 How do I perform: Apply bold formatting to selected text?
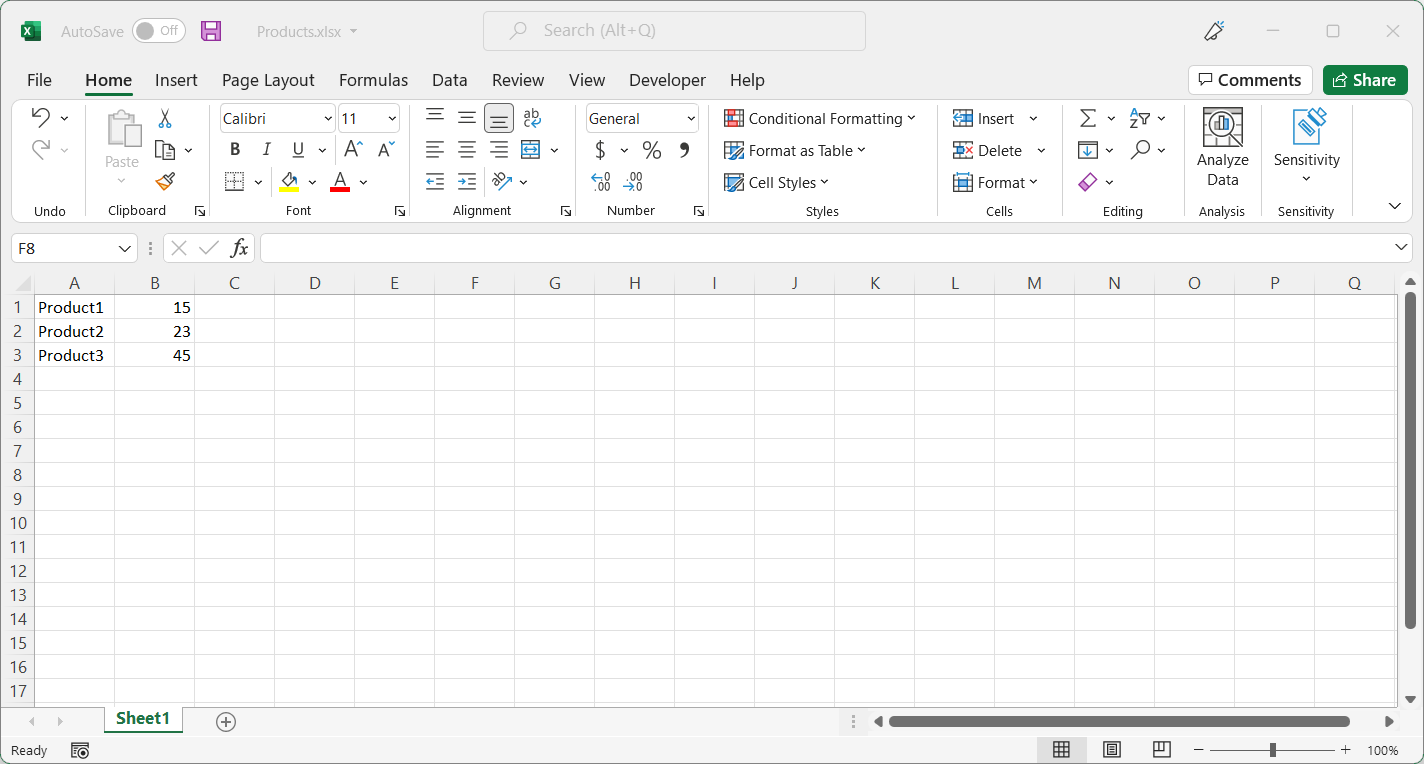coord(234,149)
